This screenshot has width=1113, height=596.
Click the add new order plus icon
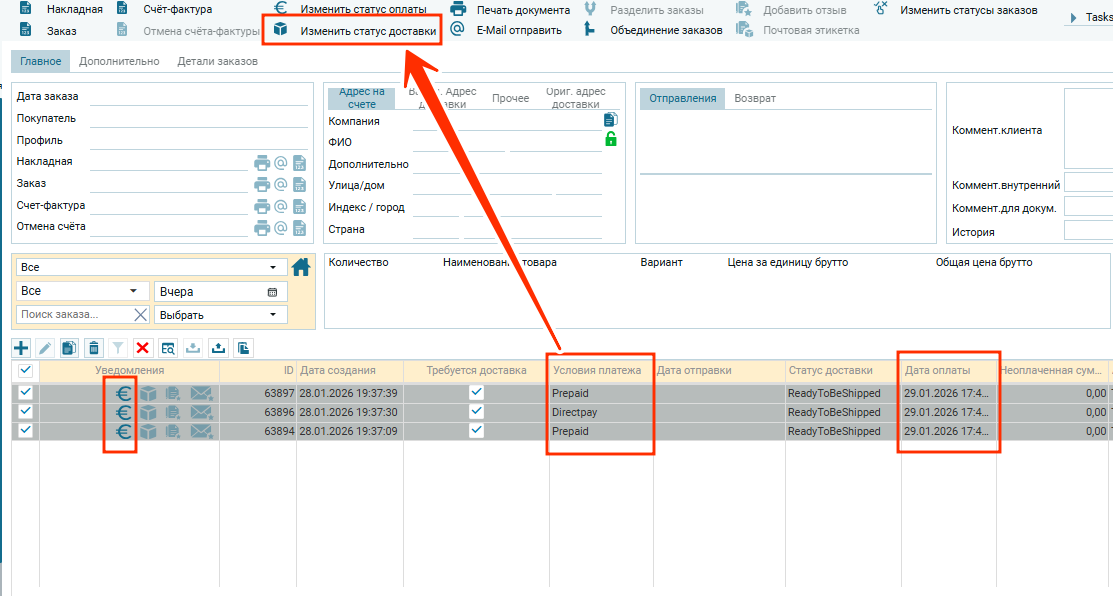21,348
